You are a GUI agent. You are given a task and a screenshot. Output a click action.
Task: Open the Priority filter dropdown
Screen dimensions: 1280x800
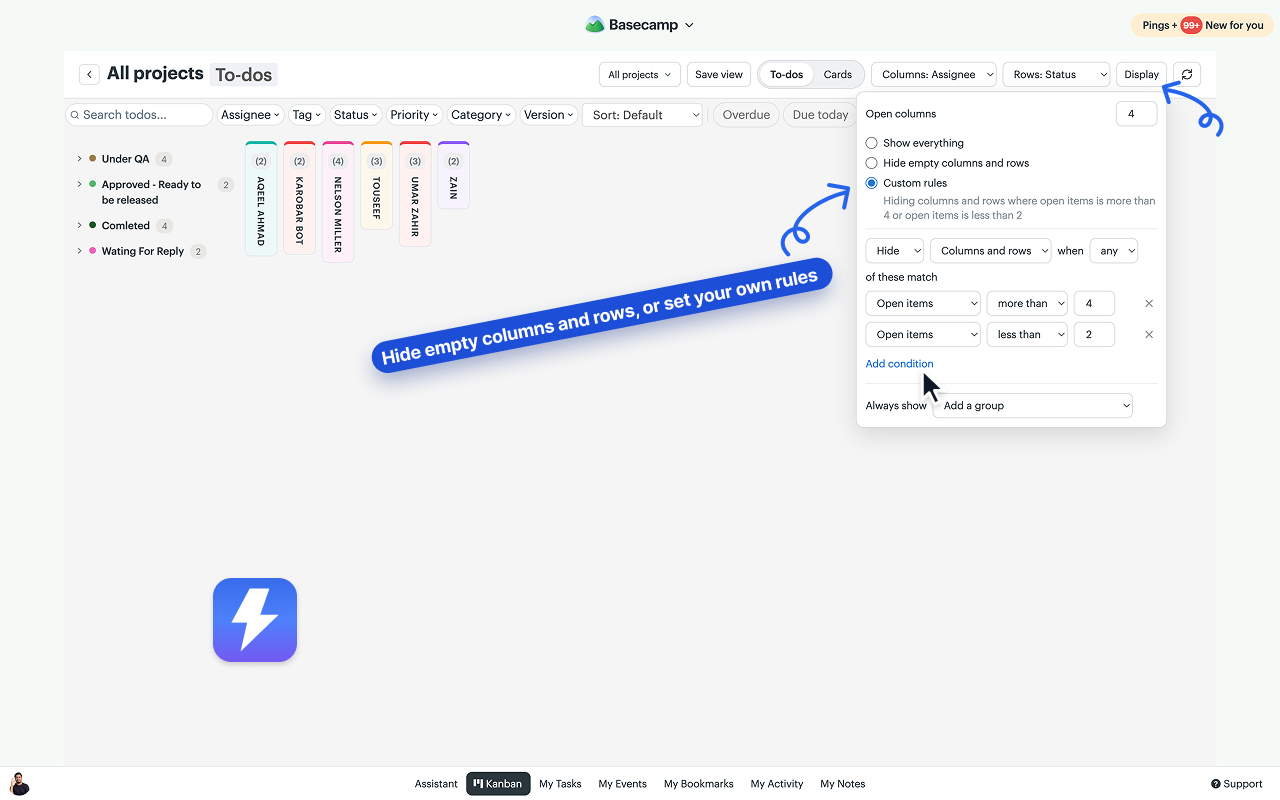[x=415, y=115]
